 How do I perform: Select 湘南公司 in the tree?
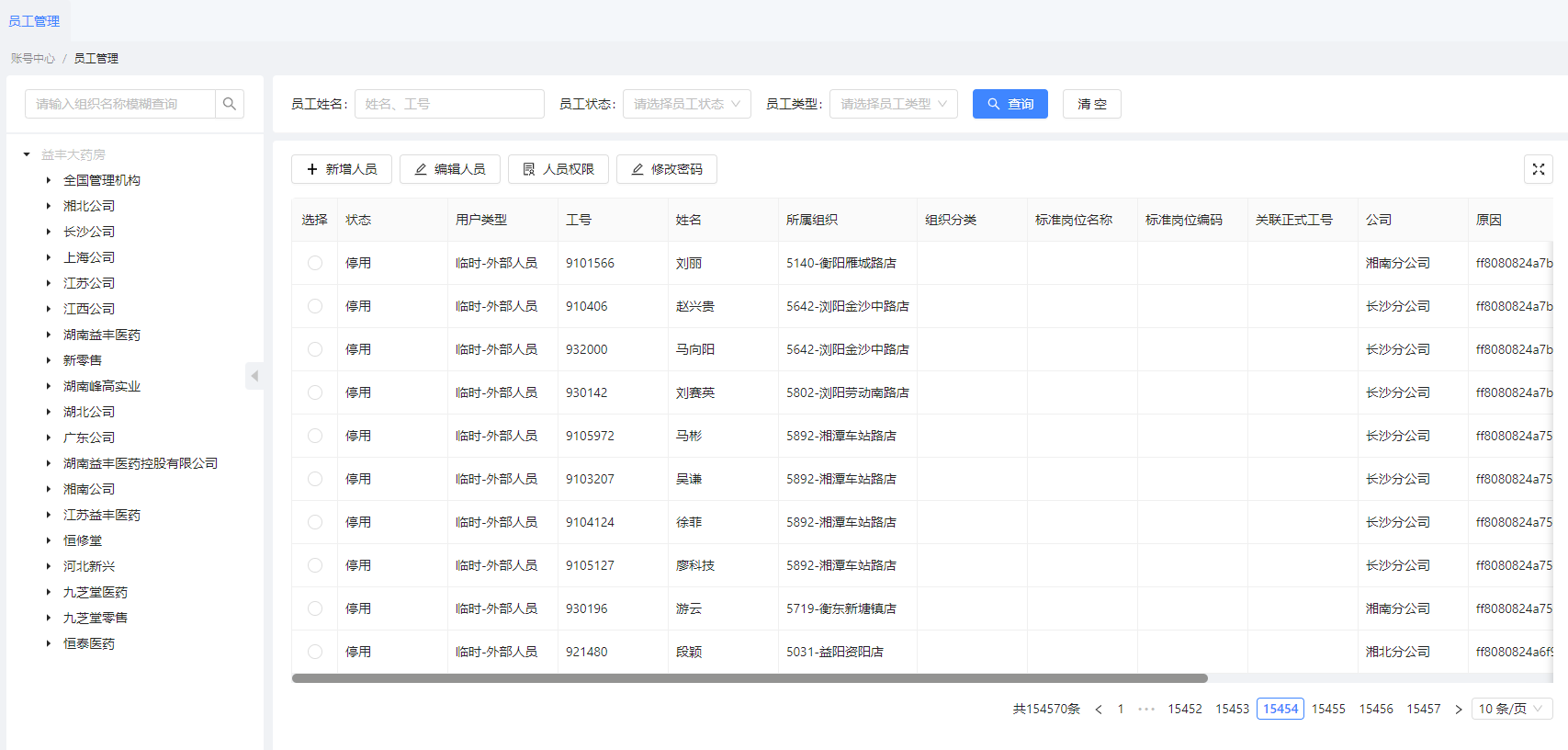89,489
